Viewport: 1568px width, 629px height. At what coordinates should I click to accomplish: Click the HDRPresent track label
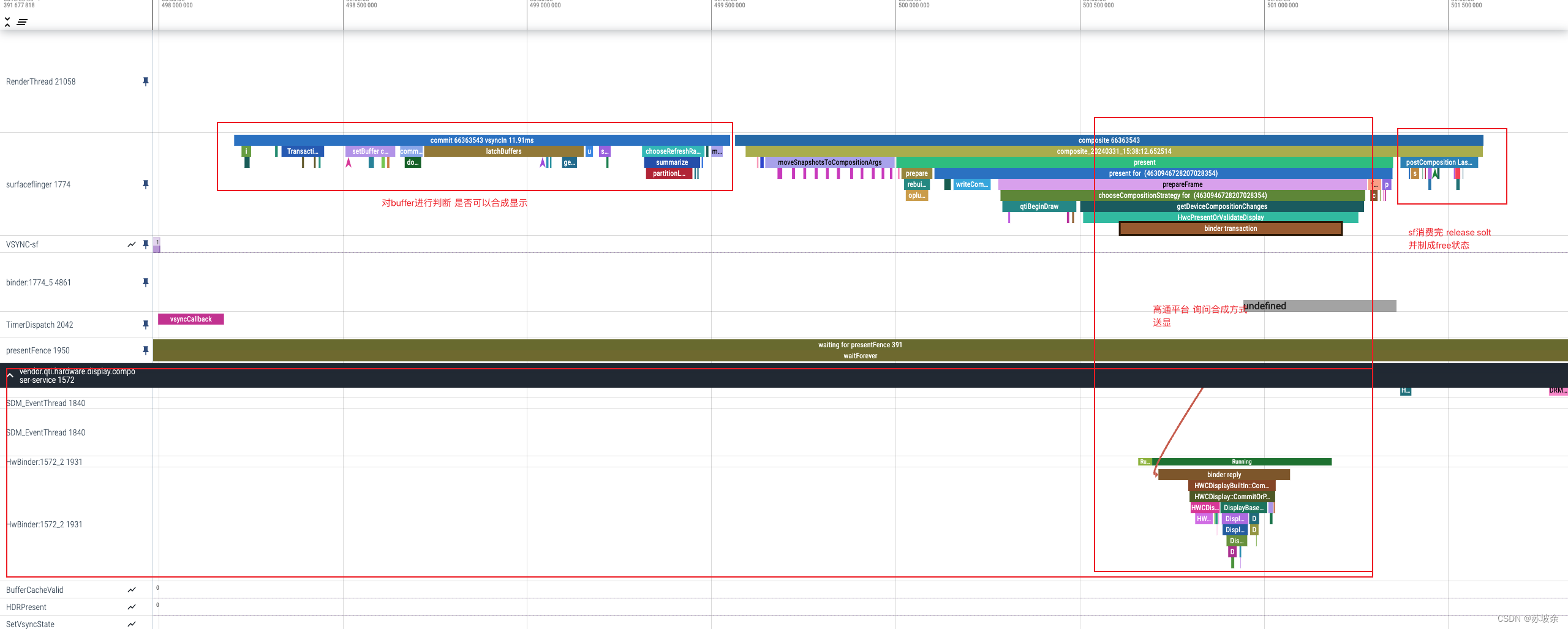click(x=26, y=607)
